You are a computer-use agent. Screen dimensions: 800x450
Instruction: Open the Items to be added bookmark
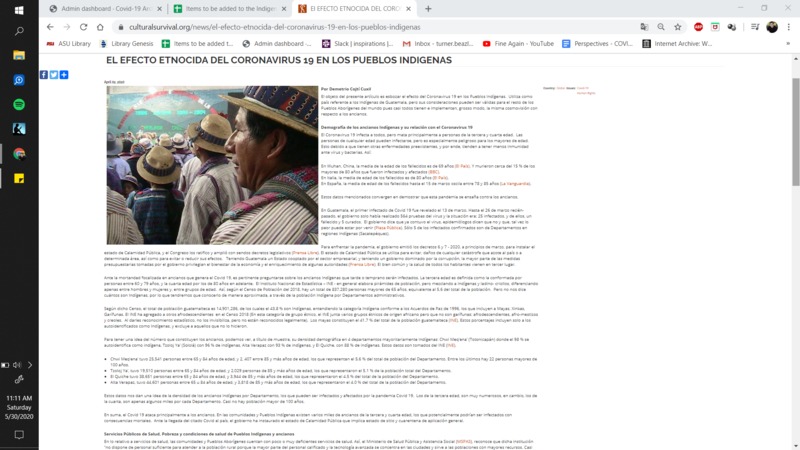[197, 44]
